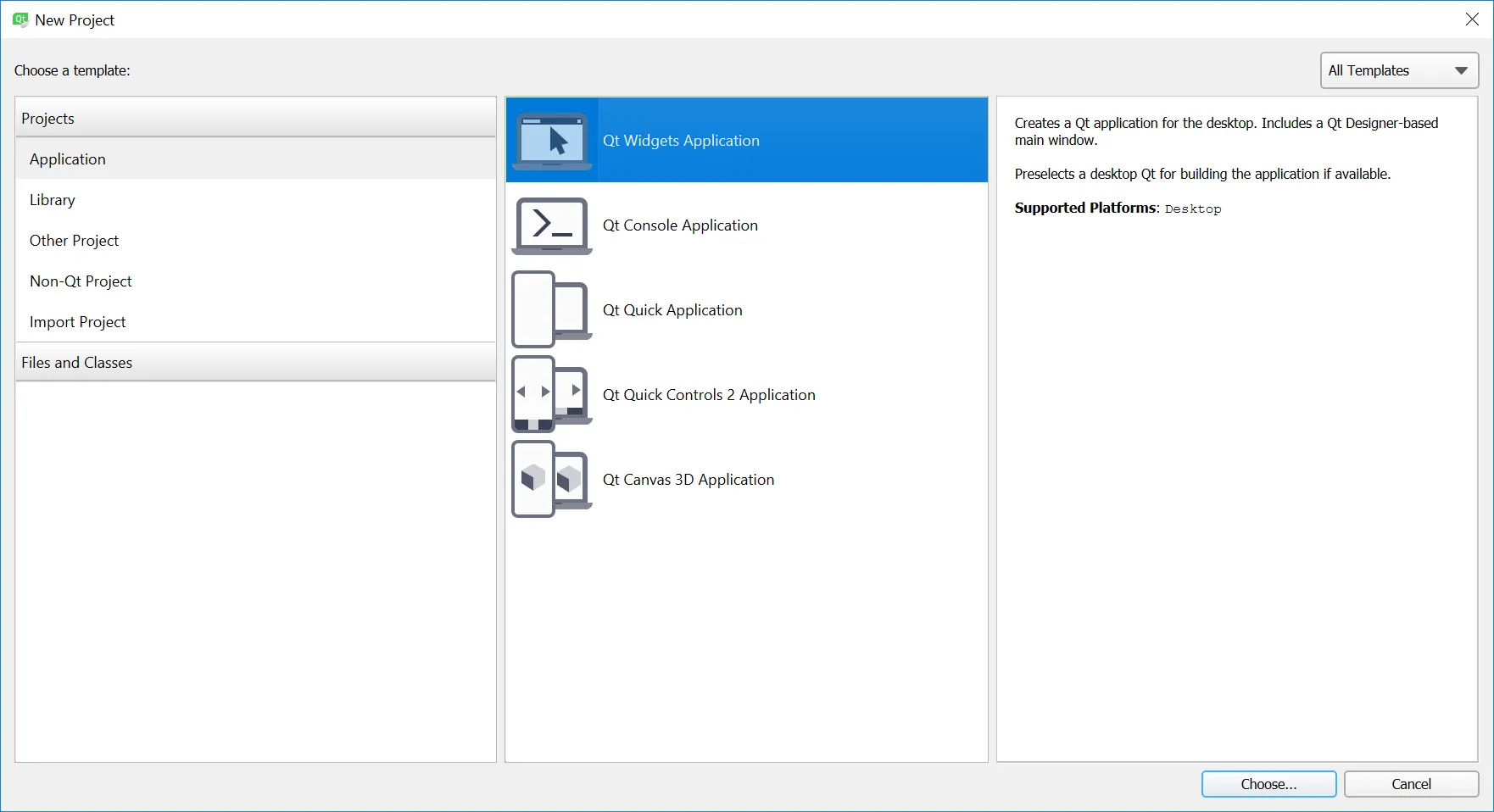Screen dimensions: 1494x812
Task: Select the Non-Qt Project category
Action: tap(255, 281)
